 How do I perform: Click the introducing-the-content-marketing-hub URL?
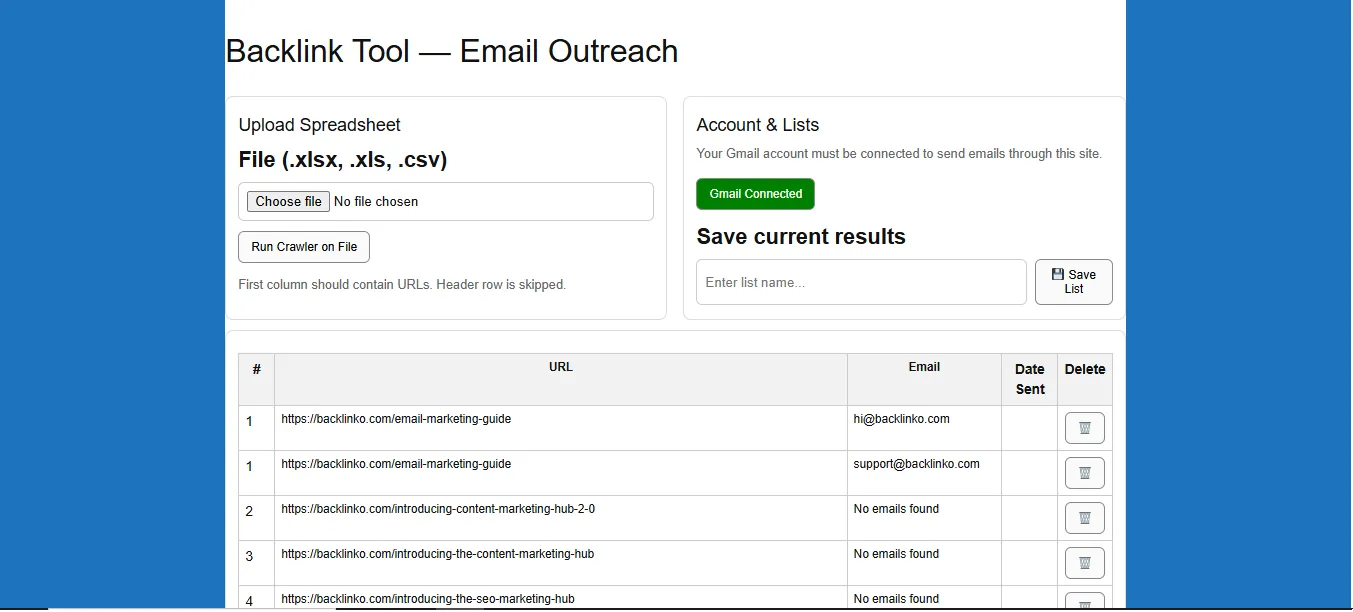click(438, 554)
